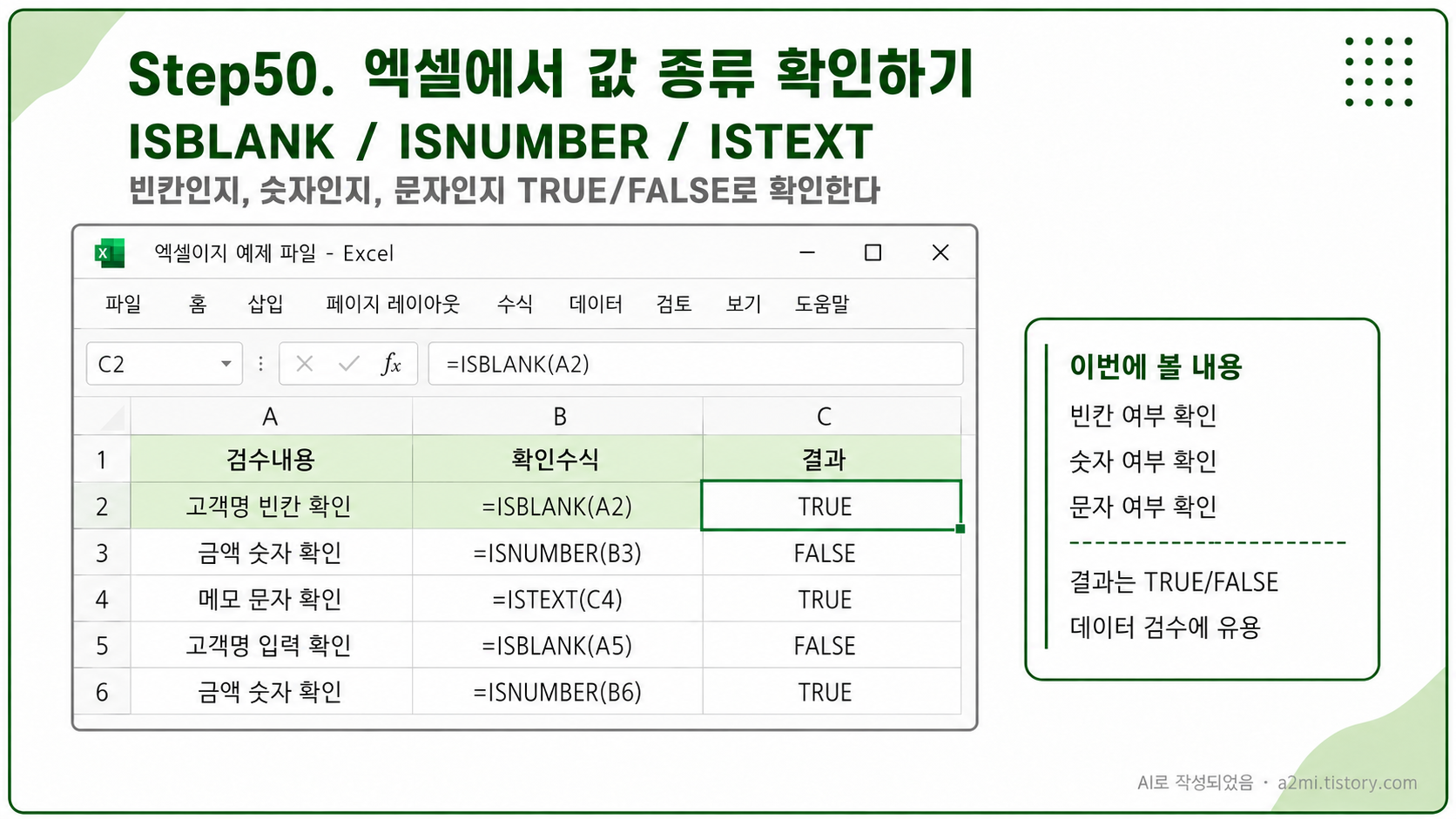
Task: Select row 4 header
Action: [102, 599]
